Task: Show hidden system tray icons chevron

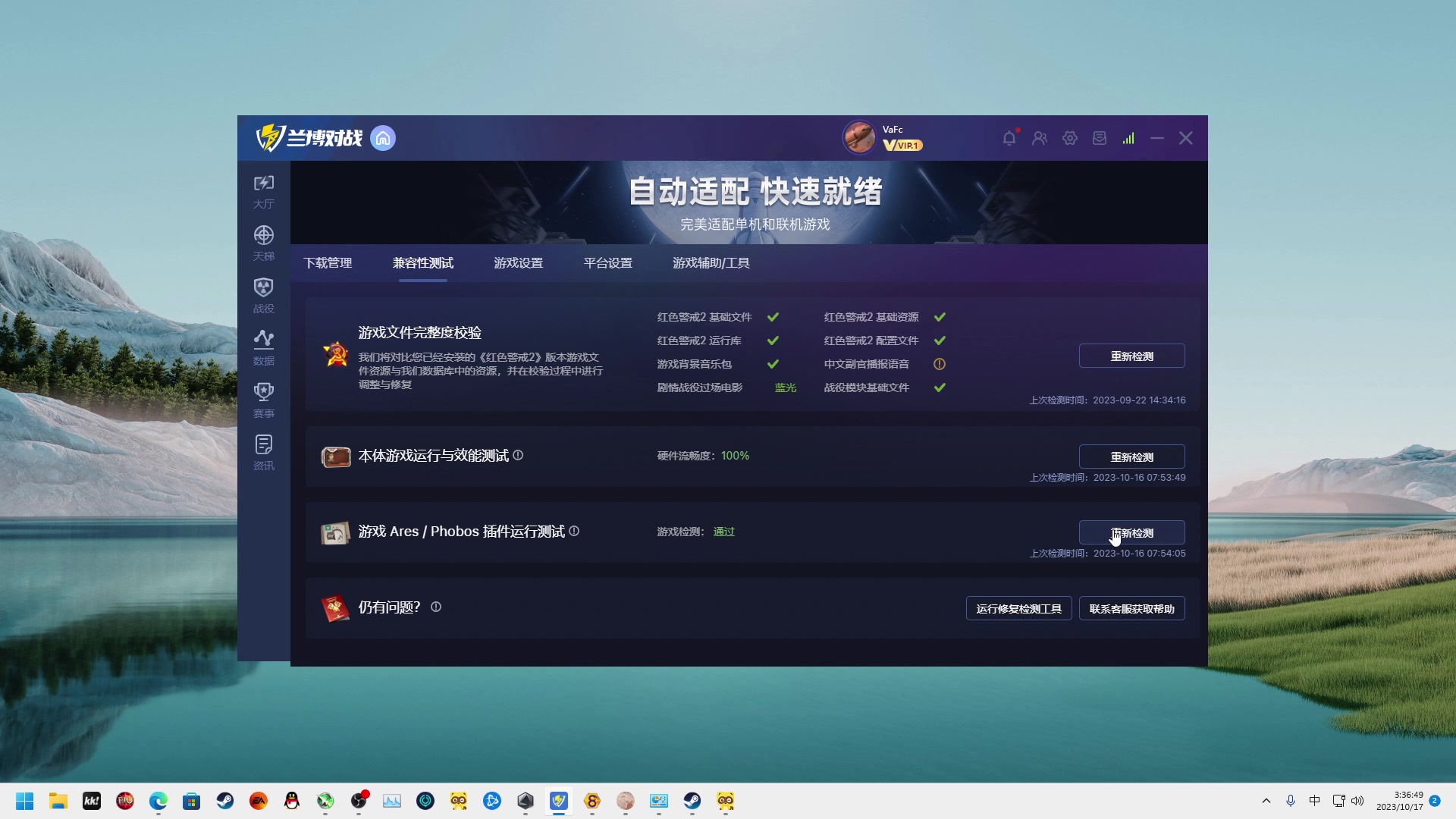Action: point(1266,801)
